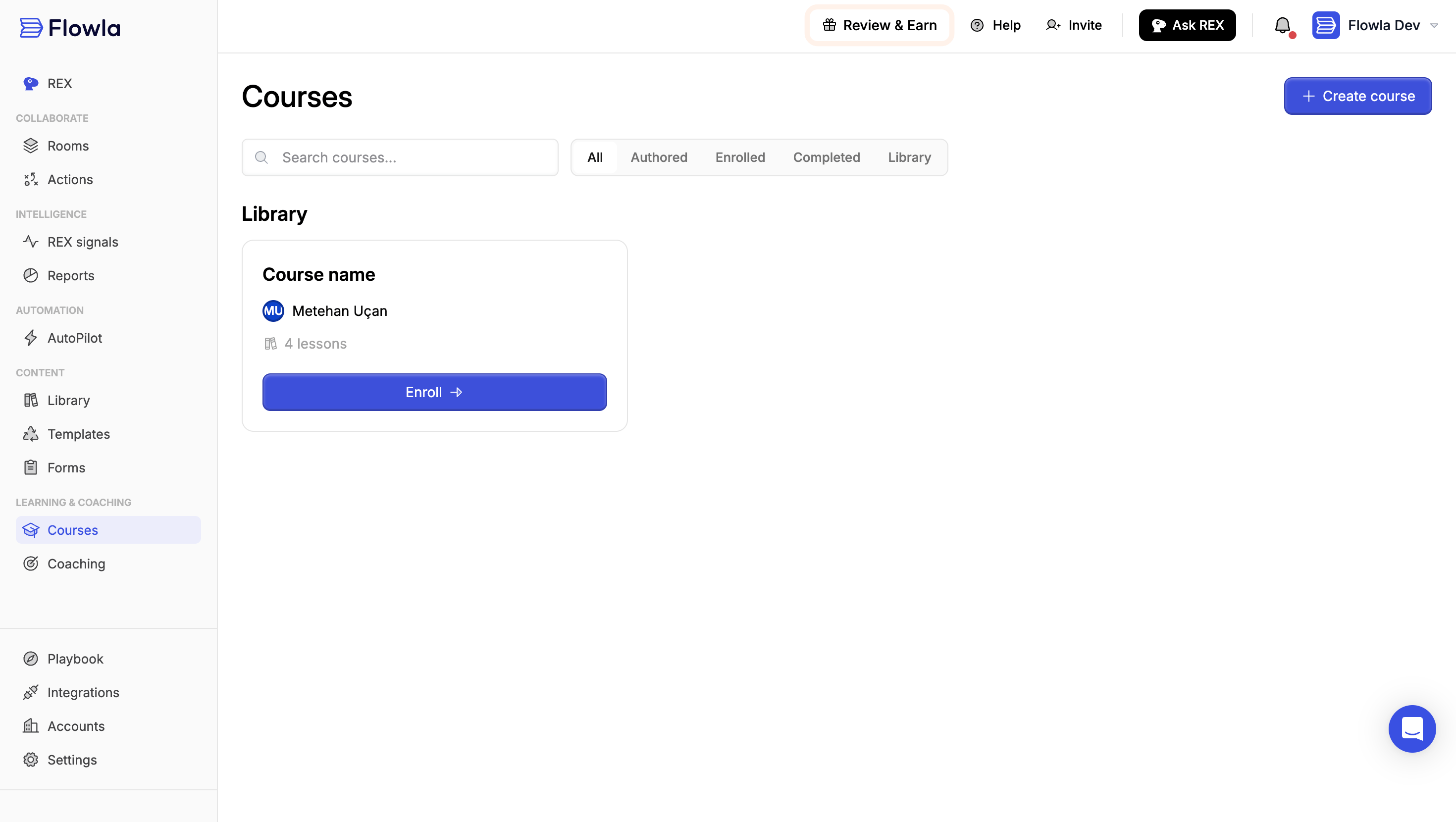Select the All filter tab
1456x822 pixels.
point(595,157)
